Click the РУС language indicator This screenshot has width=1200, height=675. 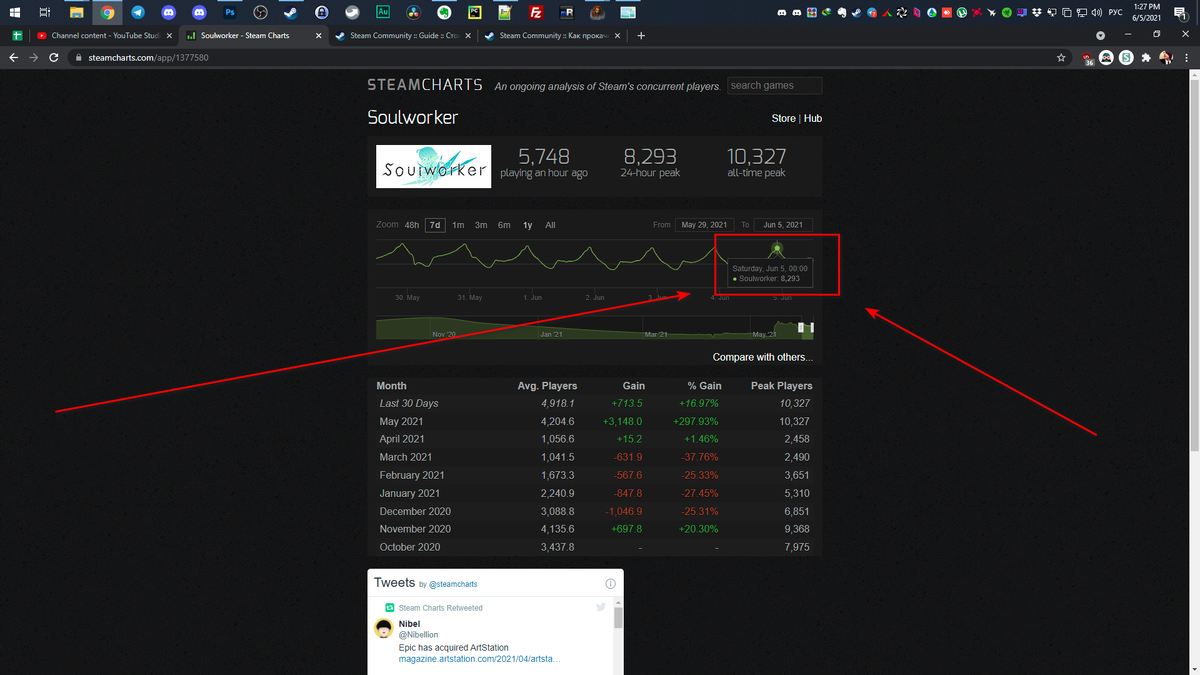pos(1115,13)
